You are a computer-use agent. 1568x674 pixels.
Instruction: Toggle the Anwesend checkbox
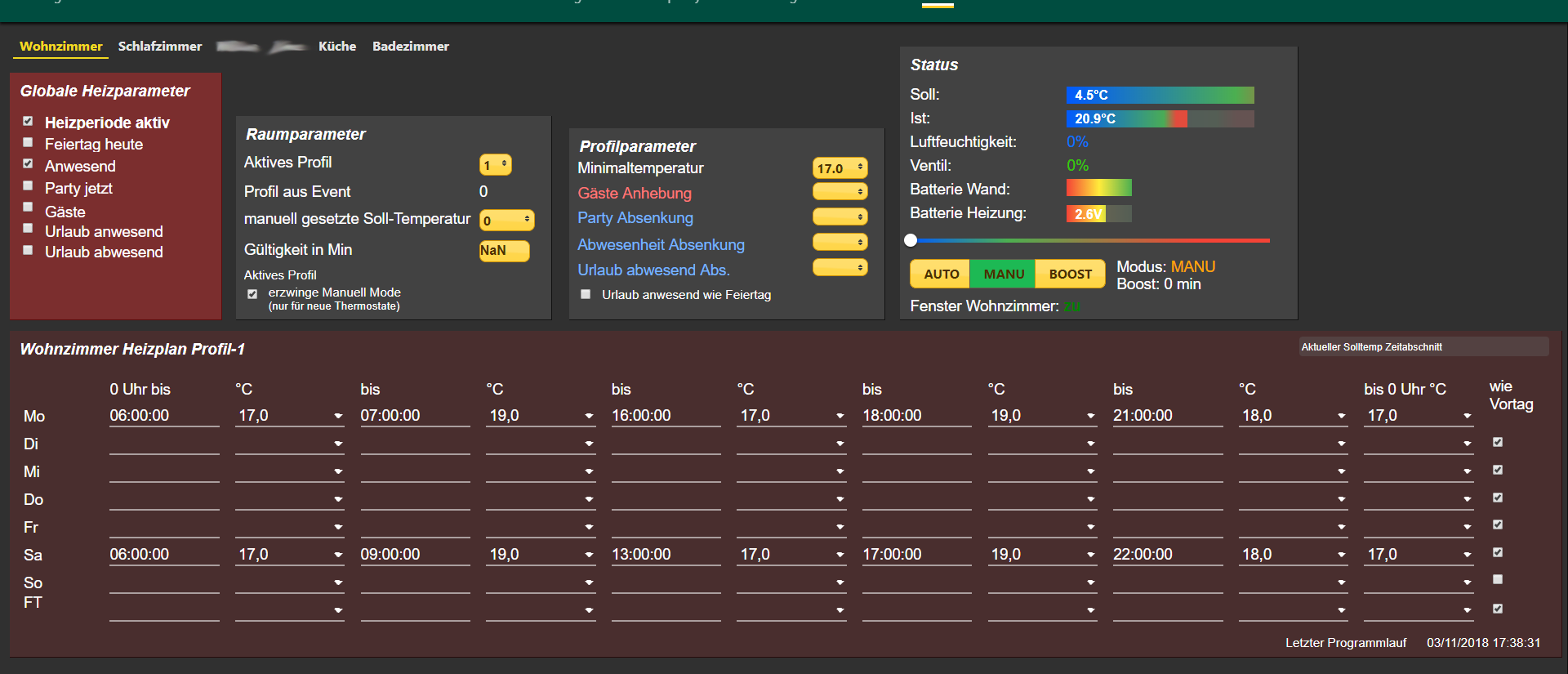tap(28, 163)
